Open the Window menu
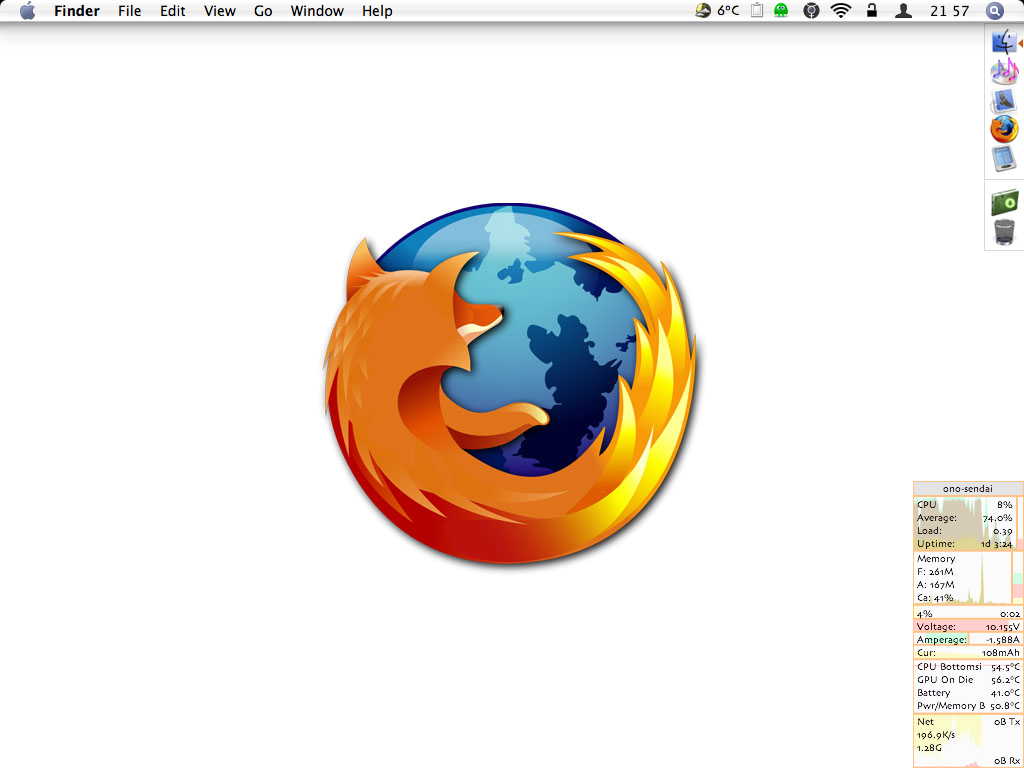The width and height of the screenshot is (1024, 768). (317, 11)
